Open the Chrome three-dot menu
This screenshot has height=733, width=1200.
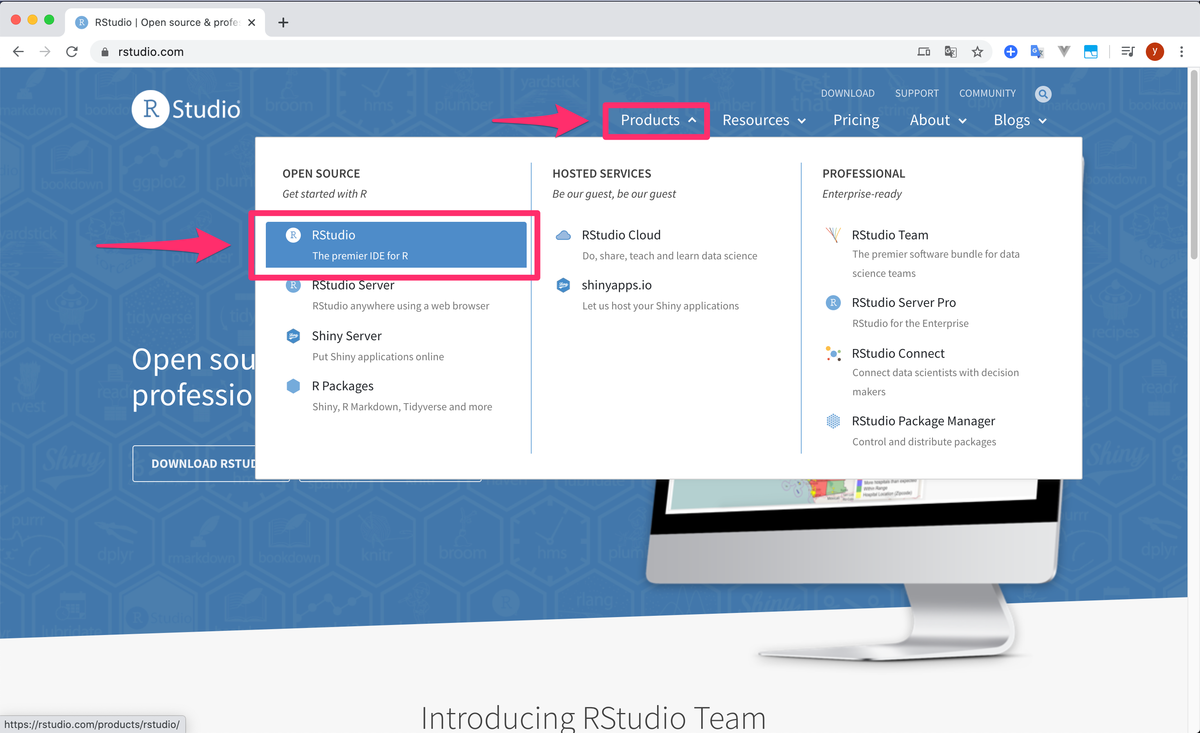(1182, 52)
